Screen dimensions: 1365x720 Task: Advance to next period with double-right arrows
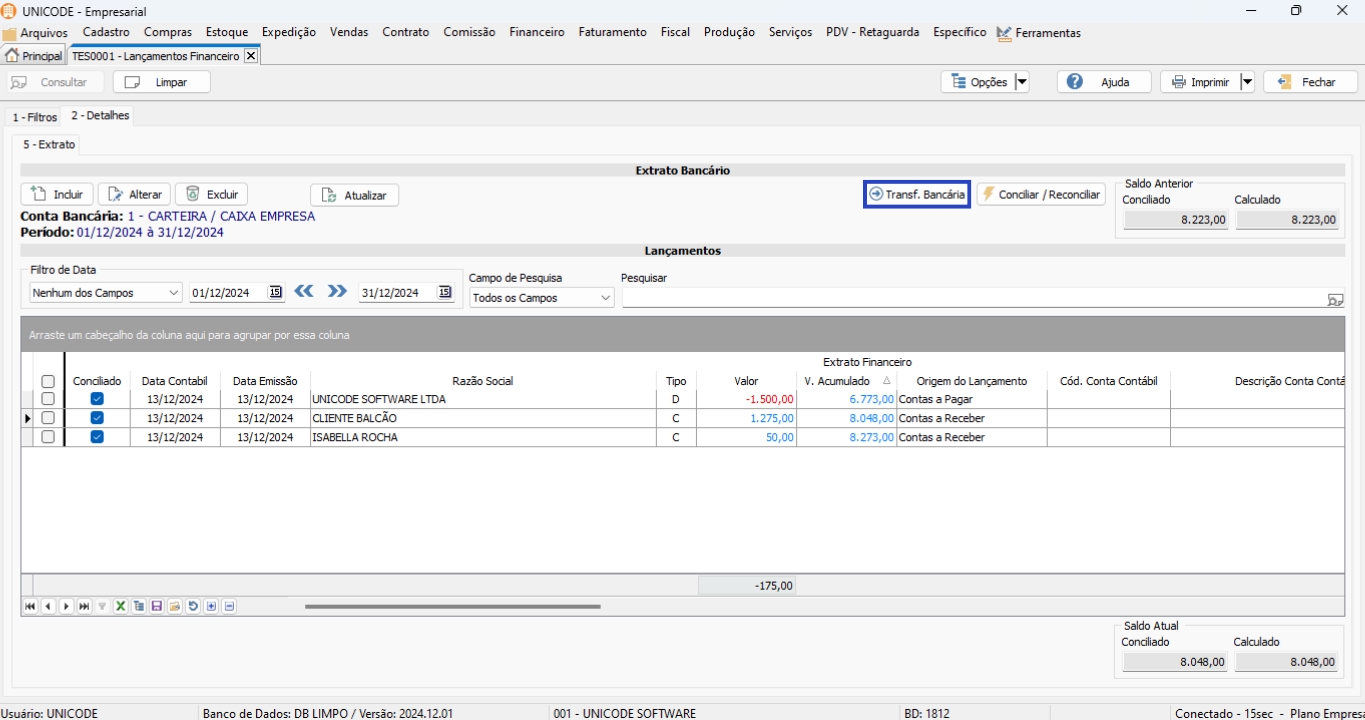tap(337, 291)
